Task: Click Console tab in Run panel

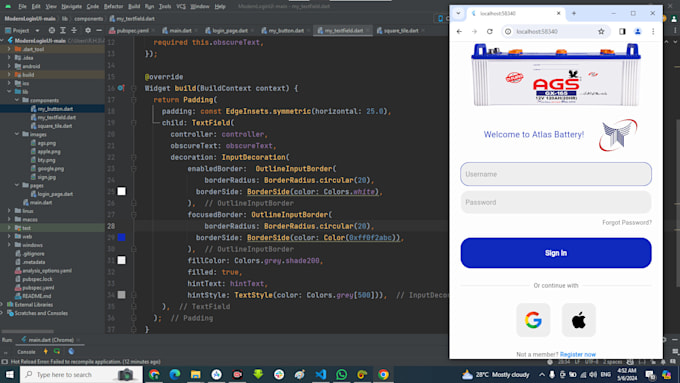Action: [26, 352]
